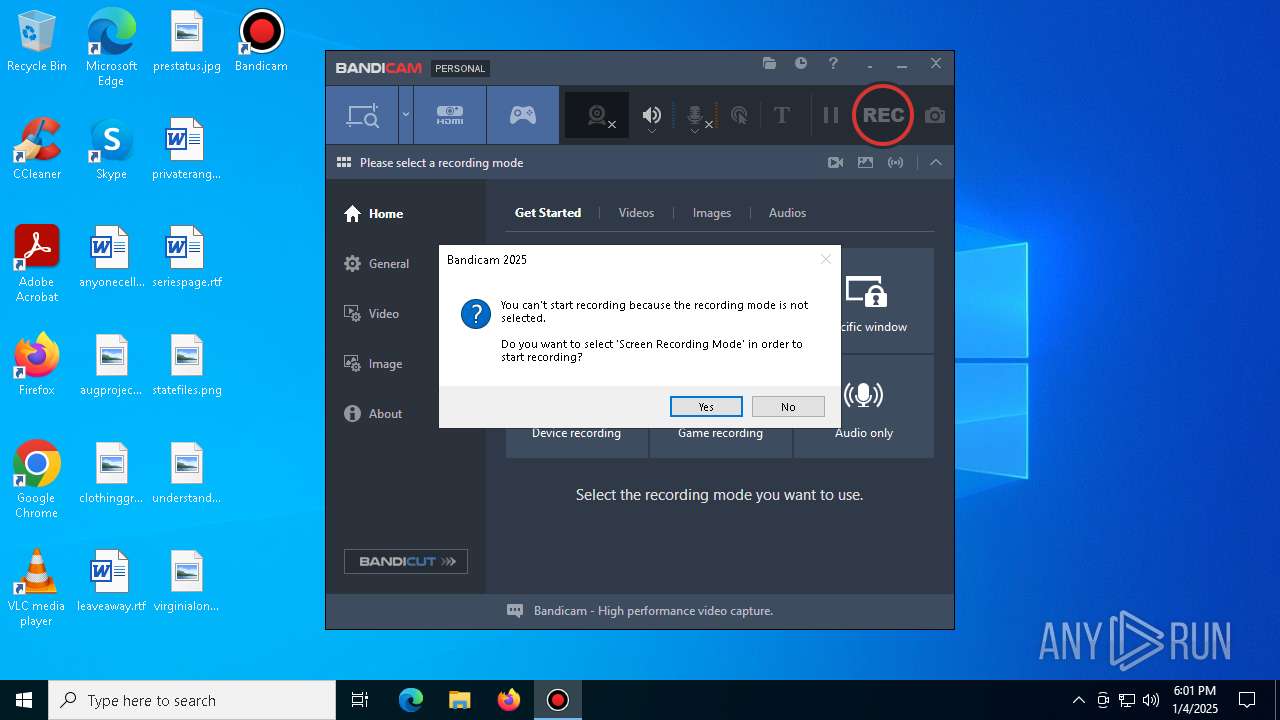Select game recording mode gamepad icon
Image resolution: width=1280 pixels, height=720 pixels.
(523, 115)
